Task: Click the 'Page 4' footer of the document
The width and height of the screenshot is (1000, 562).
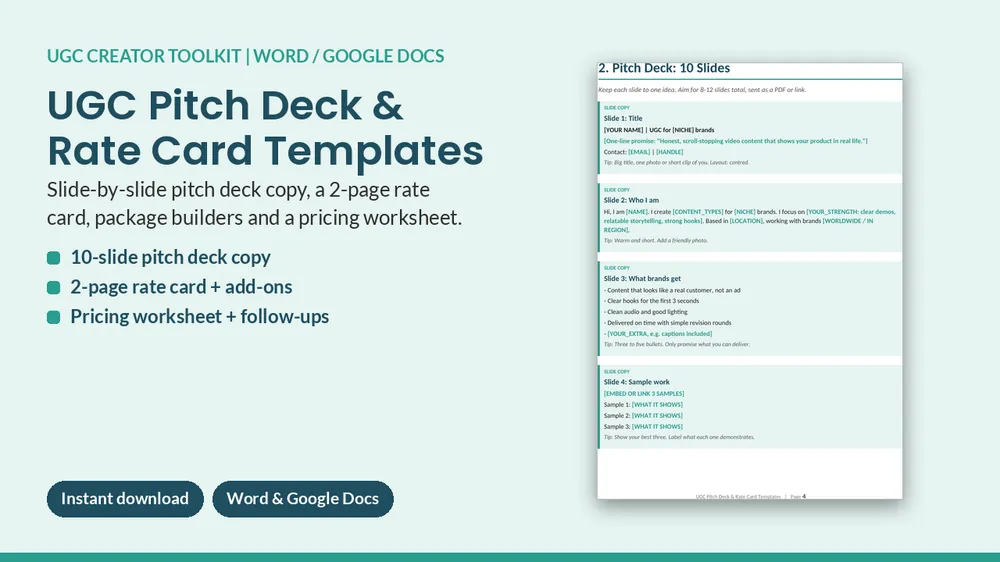Action: [798, 496]
